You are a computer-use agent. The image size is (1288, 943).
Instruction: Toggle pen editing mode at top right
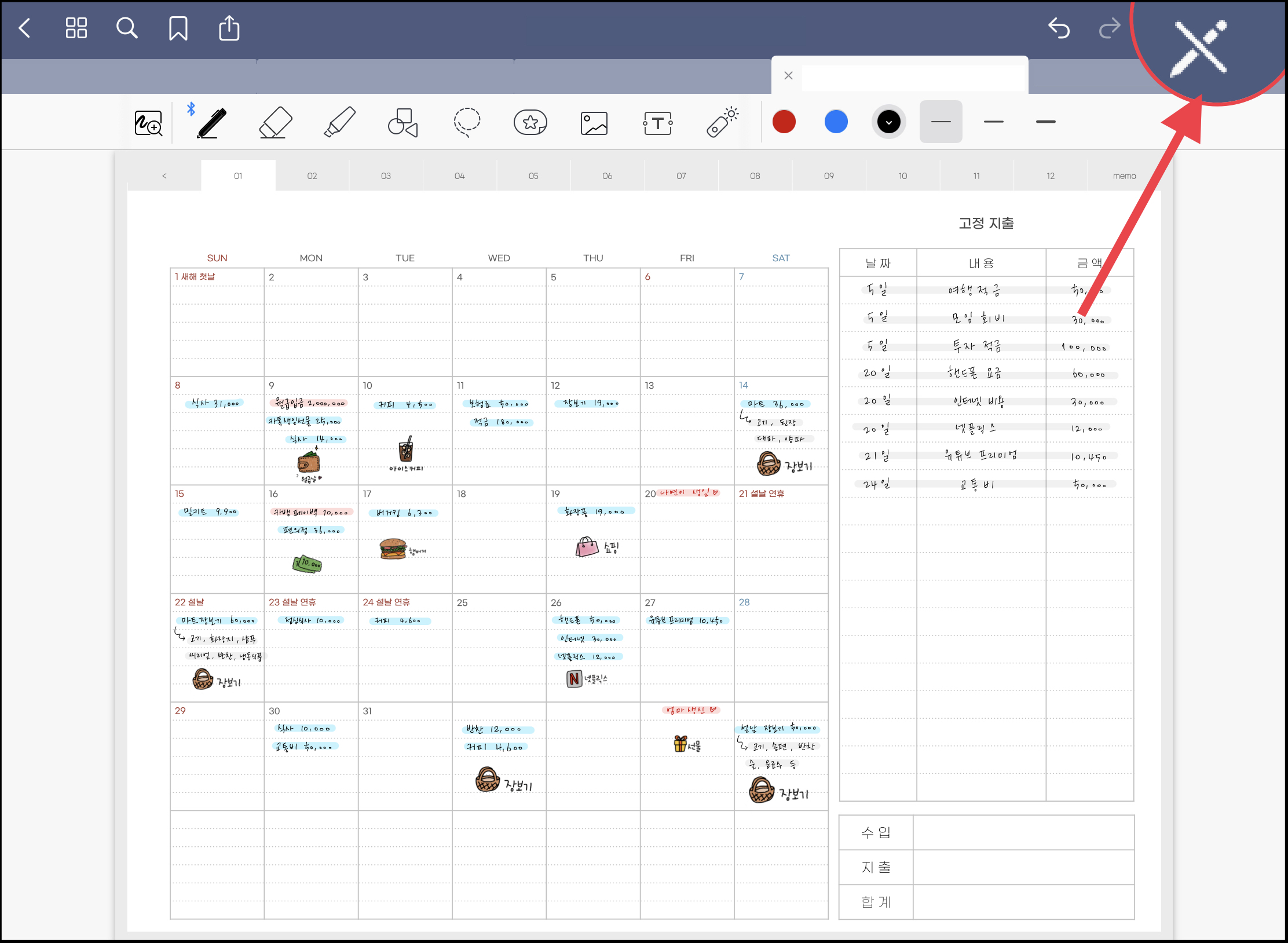1199,47
